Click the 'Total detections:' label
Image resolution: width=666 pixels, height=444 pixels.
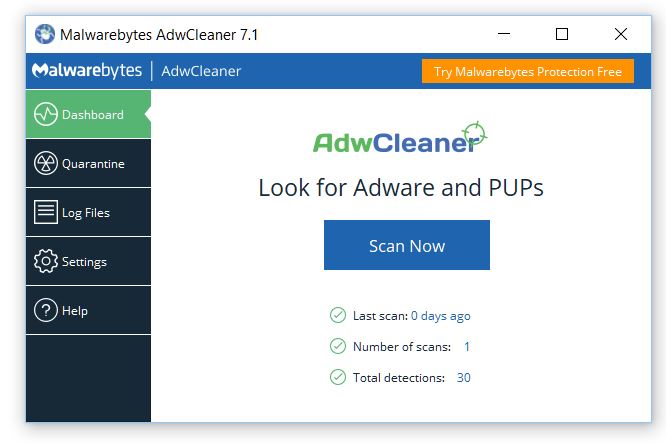tap(399, 378)
